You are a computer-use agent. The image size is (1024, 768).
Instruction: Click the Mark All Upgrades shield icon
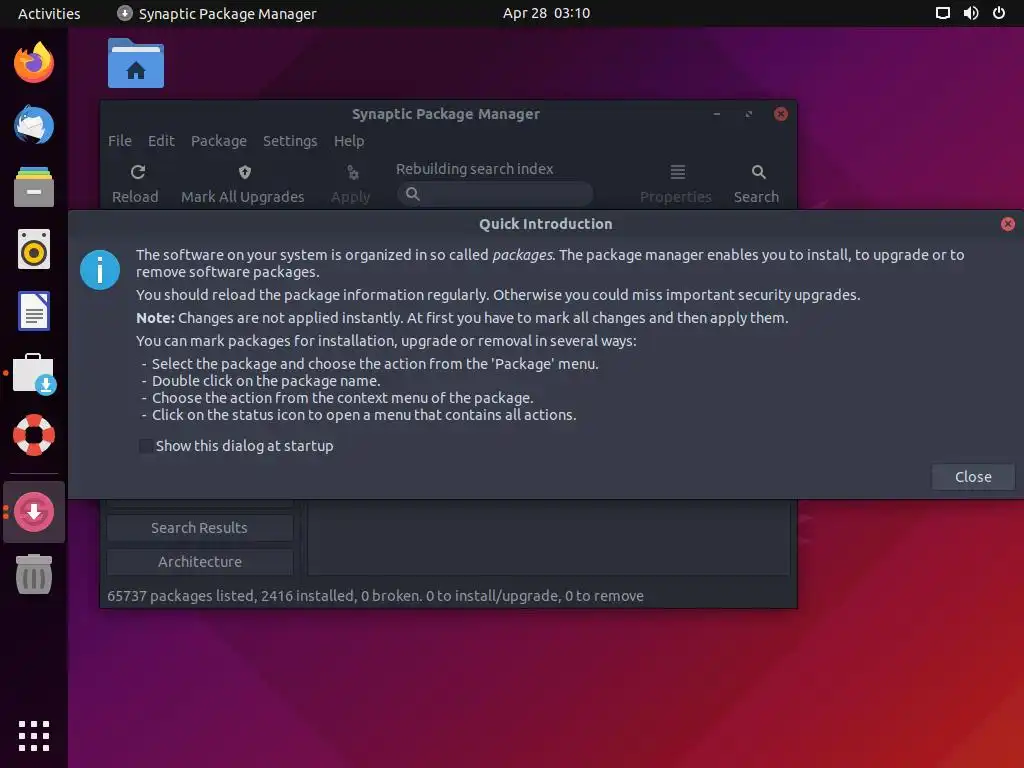click(244, 172)
